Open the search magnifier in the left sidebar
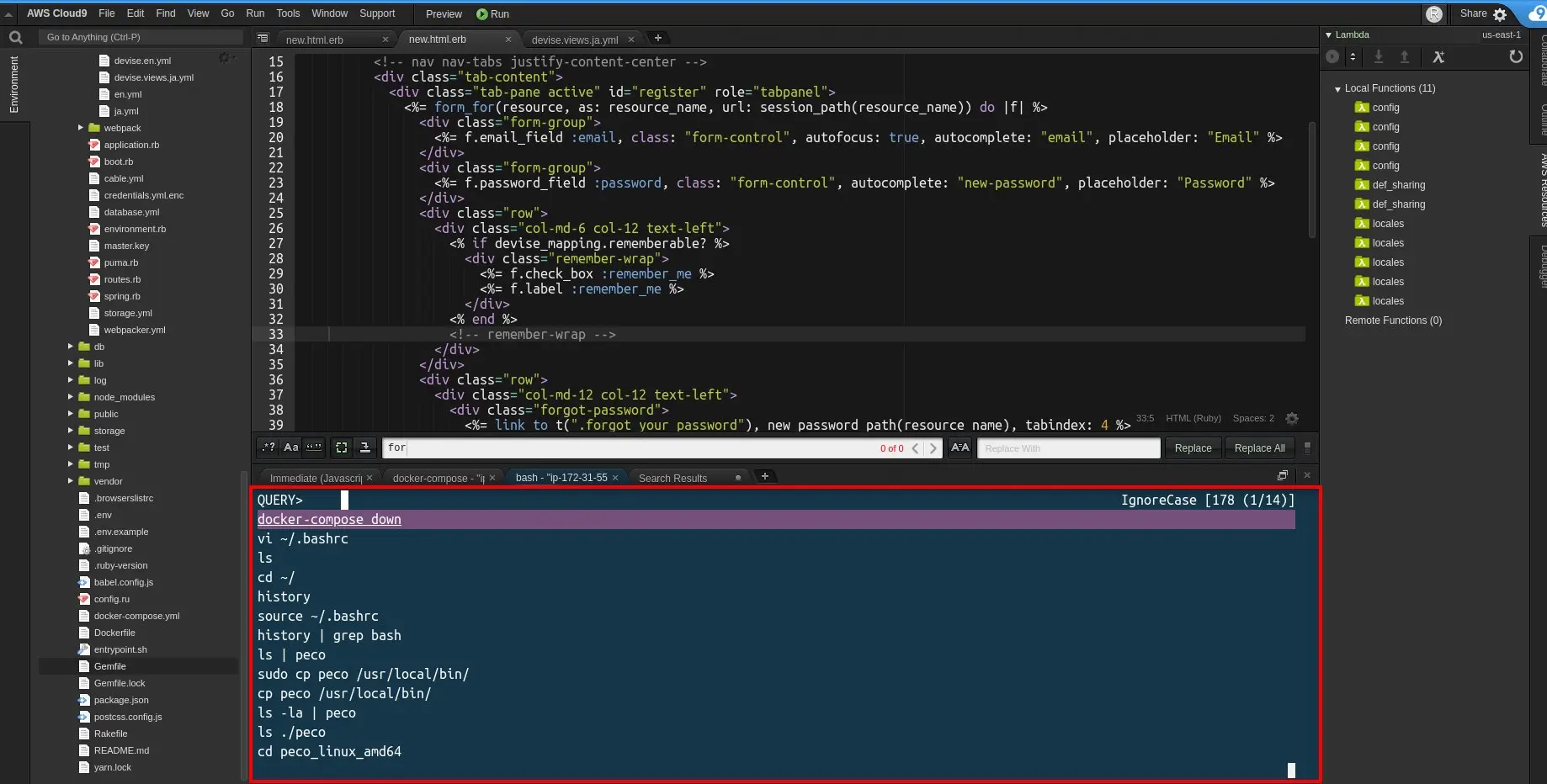Image resolution: width=1547 pixels, height=784 pixels. [15, 37]
